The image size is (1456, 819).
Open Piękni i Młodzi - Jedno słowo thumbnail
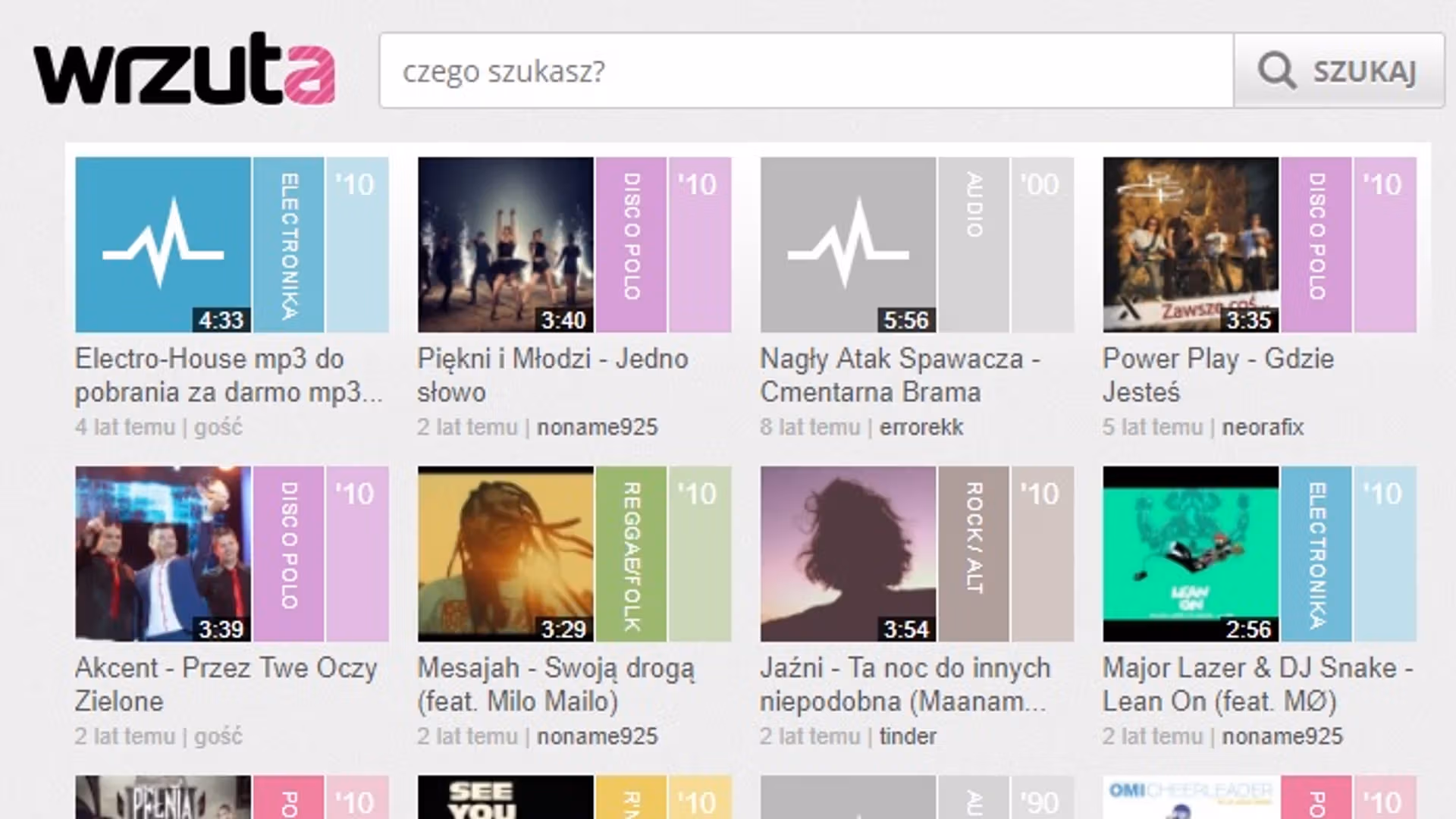click(x=506, y=244)
